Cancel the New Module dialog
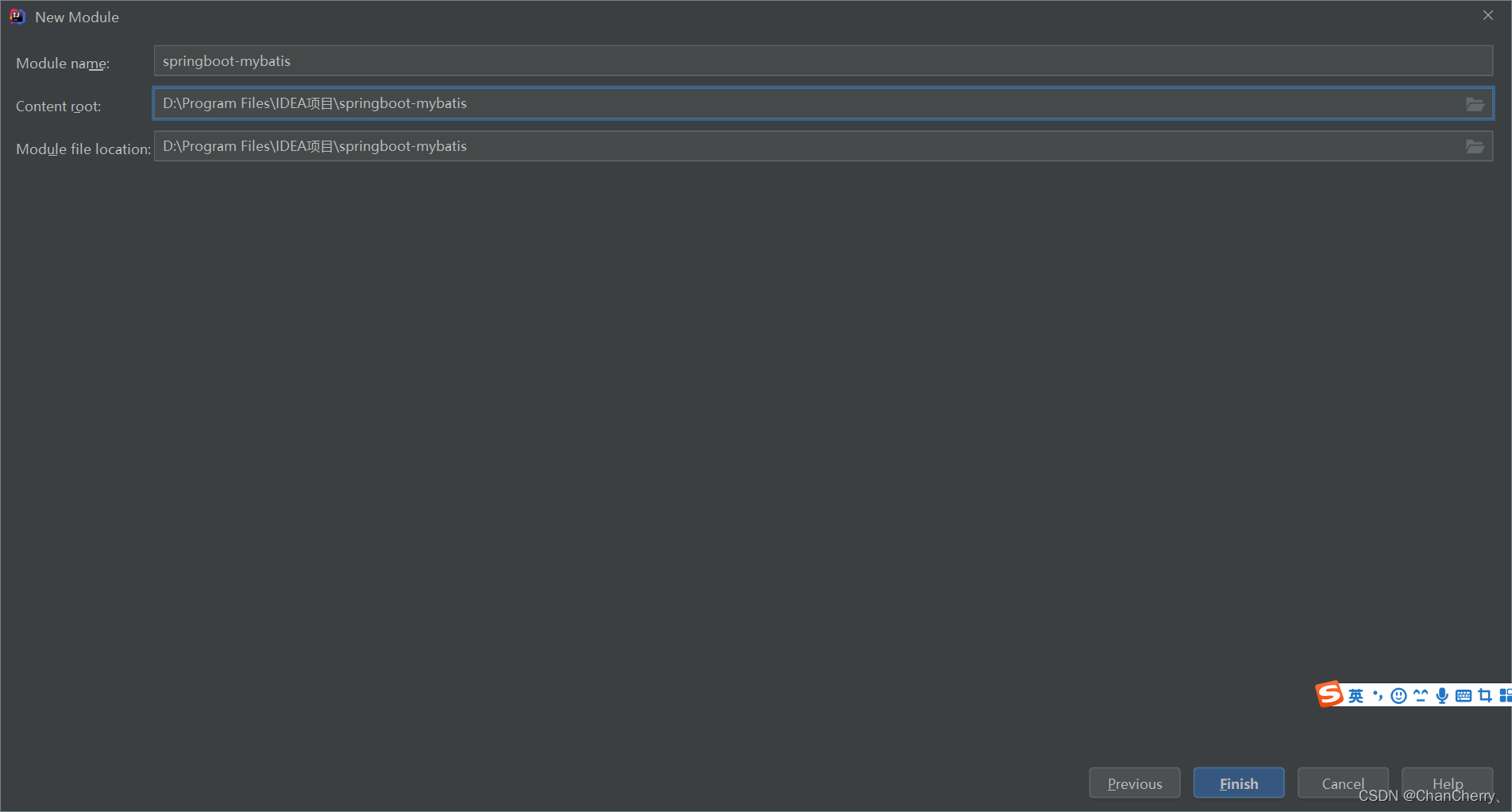 (1343, 783)
